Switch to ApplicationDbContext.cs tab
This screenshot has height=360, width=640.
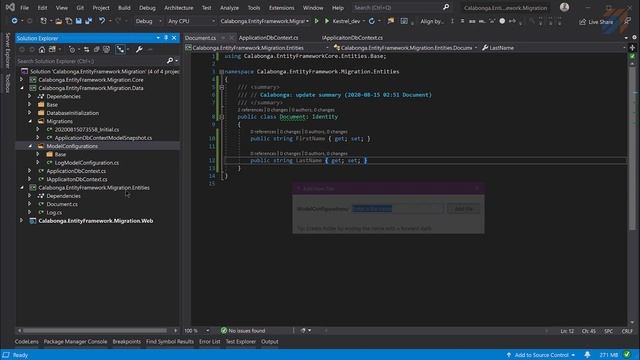click(269, 38)
